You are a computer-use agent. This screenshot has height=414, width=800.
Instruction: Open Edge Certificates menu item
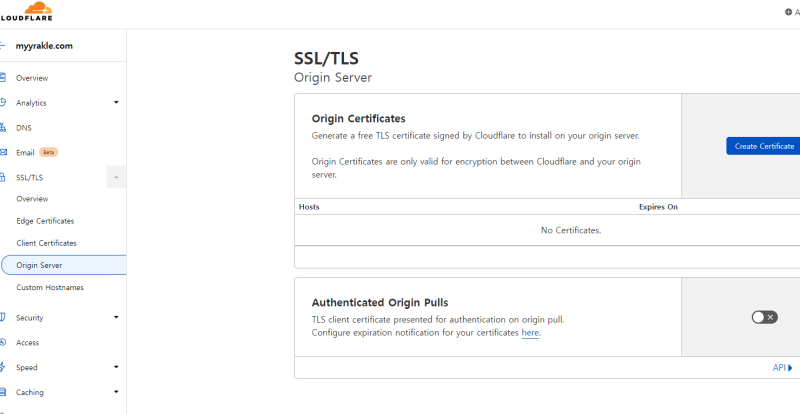pyautogui.click(x=45, y=221)
